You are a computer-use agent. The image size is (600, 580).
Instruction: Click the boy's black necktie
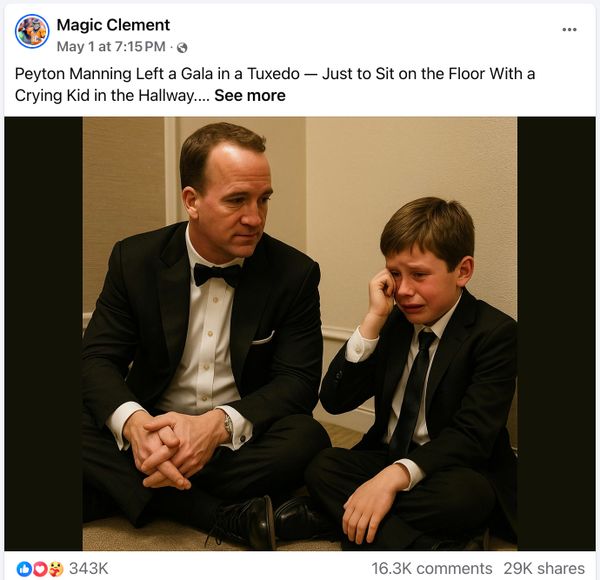414,390
